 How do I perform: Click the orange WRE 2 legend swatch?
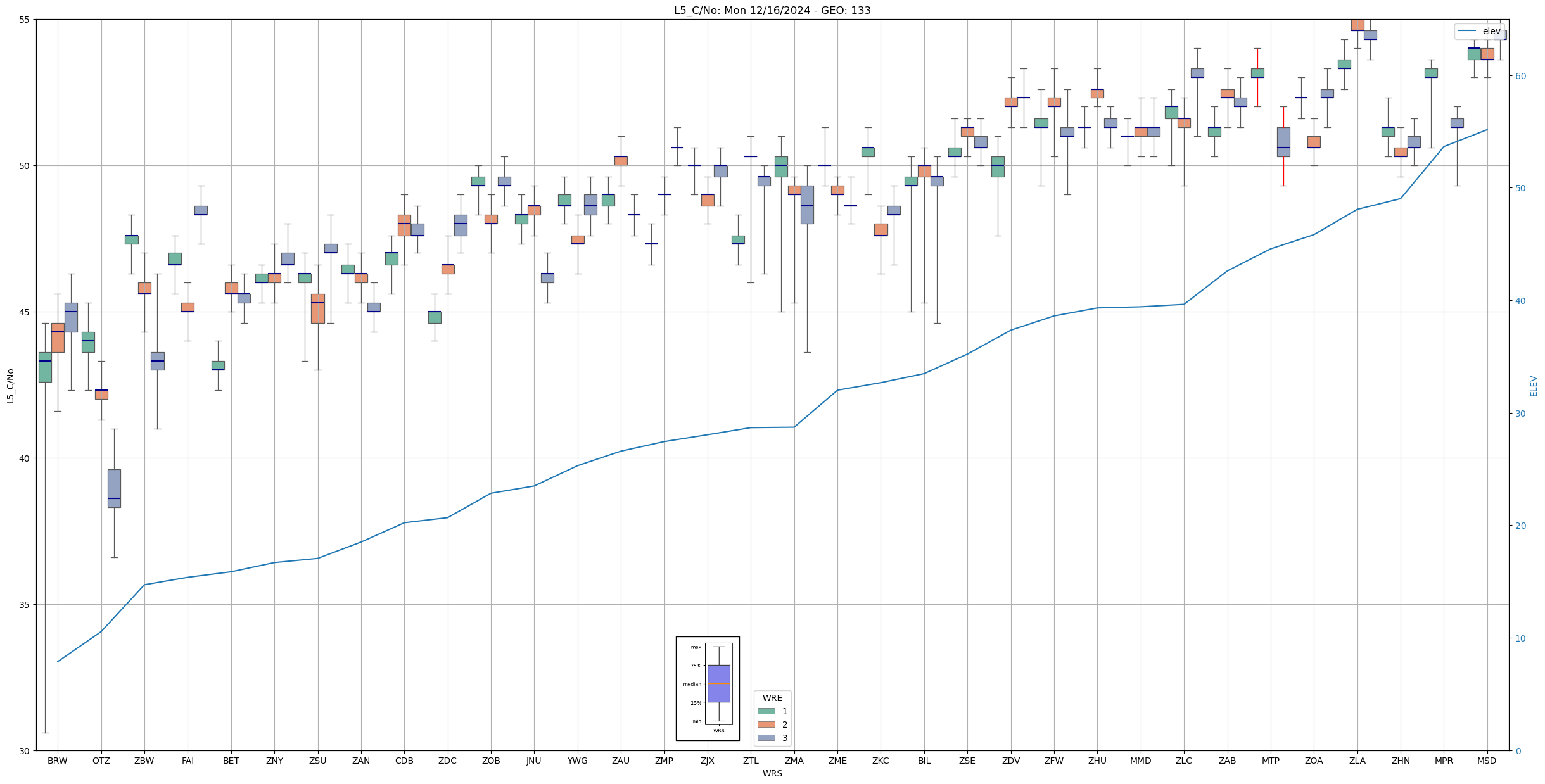[x=766, y=724]
